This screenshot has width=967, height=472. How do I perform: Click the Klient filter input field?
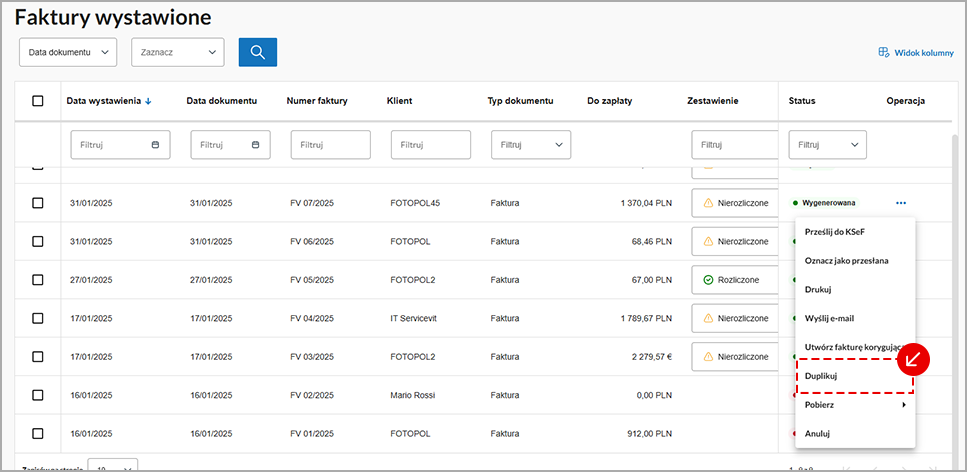coord(430,145)
